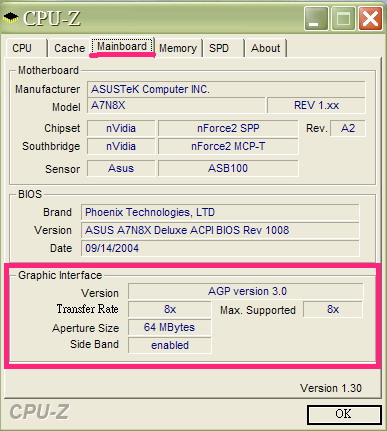Click the nForce2 SPP chipset value
Viewport: 387px width, 431px height.
tap(228, 128)
